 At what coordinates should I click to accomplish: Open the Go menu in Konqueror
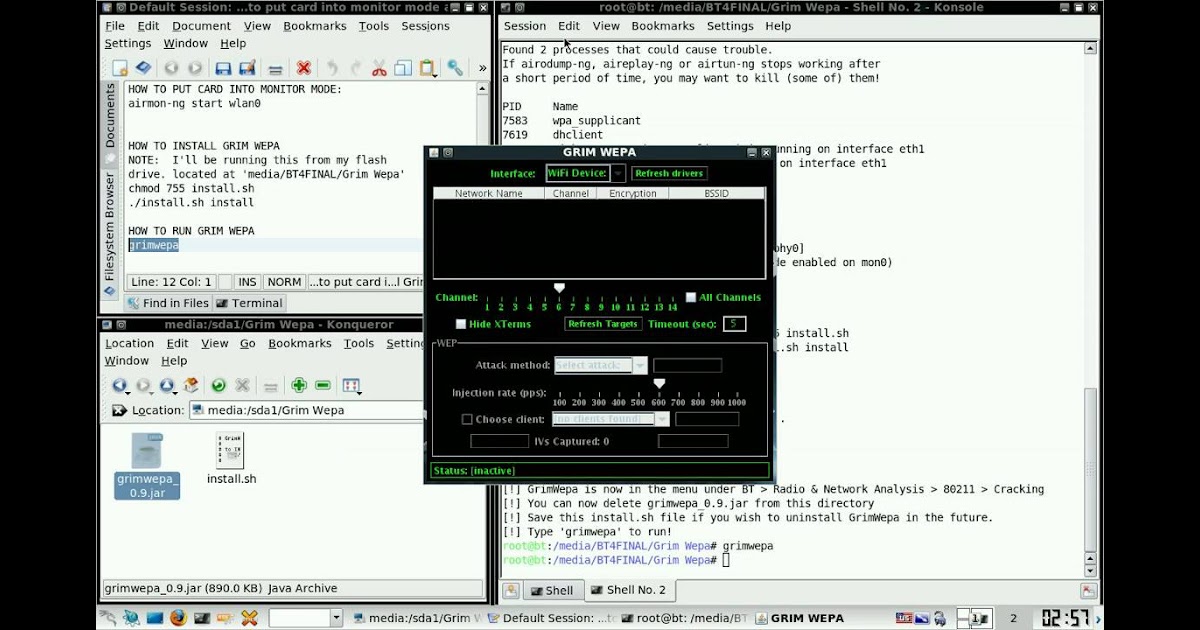pyautogui.click(x=247, y=343)
